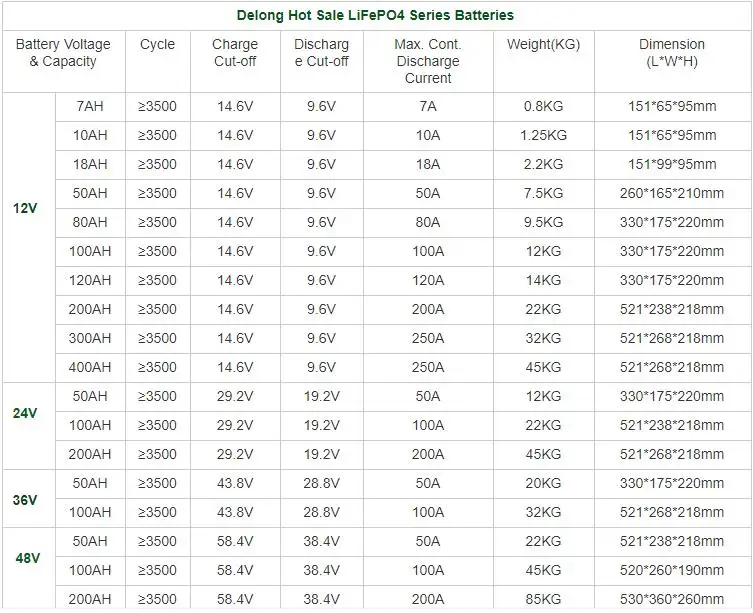This screenshot has height=613, width=753.
Task: Select the 151*99*95mm dimension cell
Action: coord(671,165)
